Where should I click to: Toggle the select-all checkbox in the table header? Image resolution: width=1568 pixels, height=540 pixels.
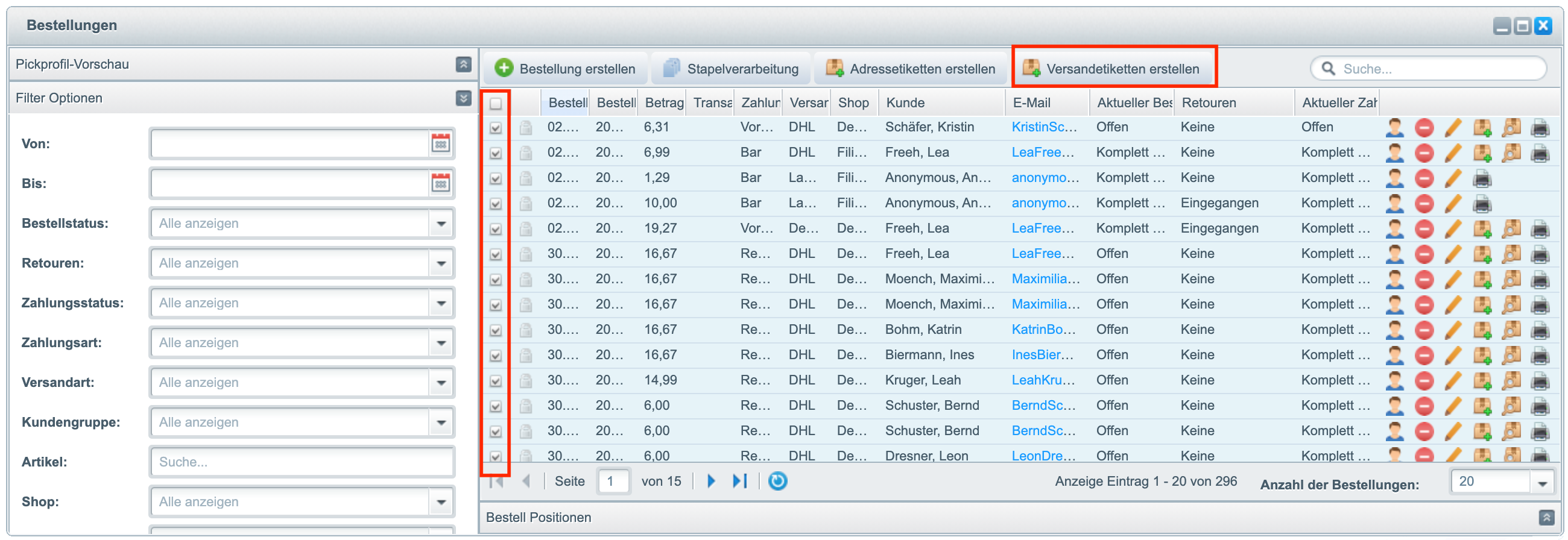[x=496, y=104]
